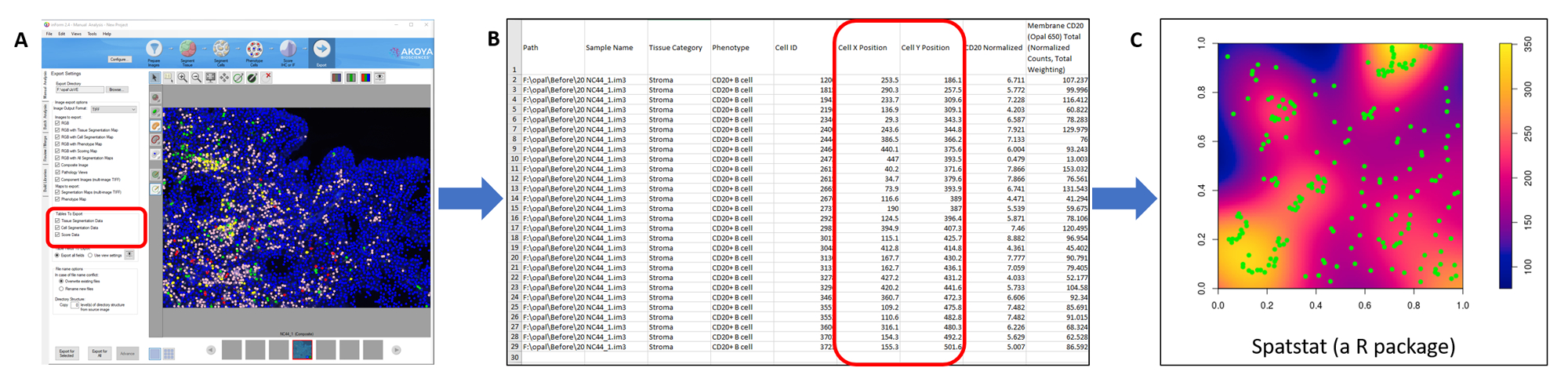1568x386 pixels.
Task: Click the Sample Name column header
Action: tap(609, 48)
